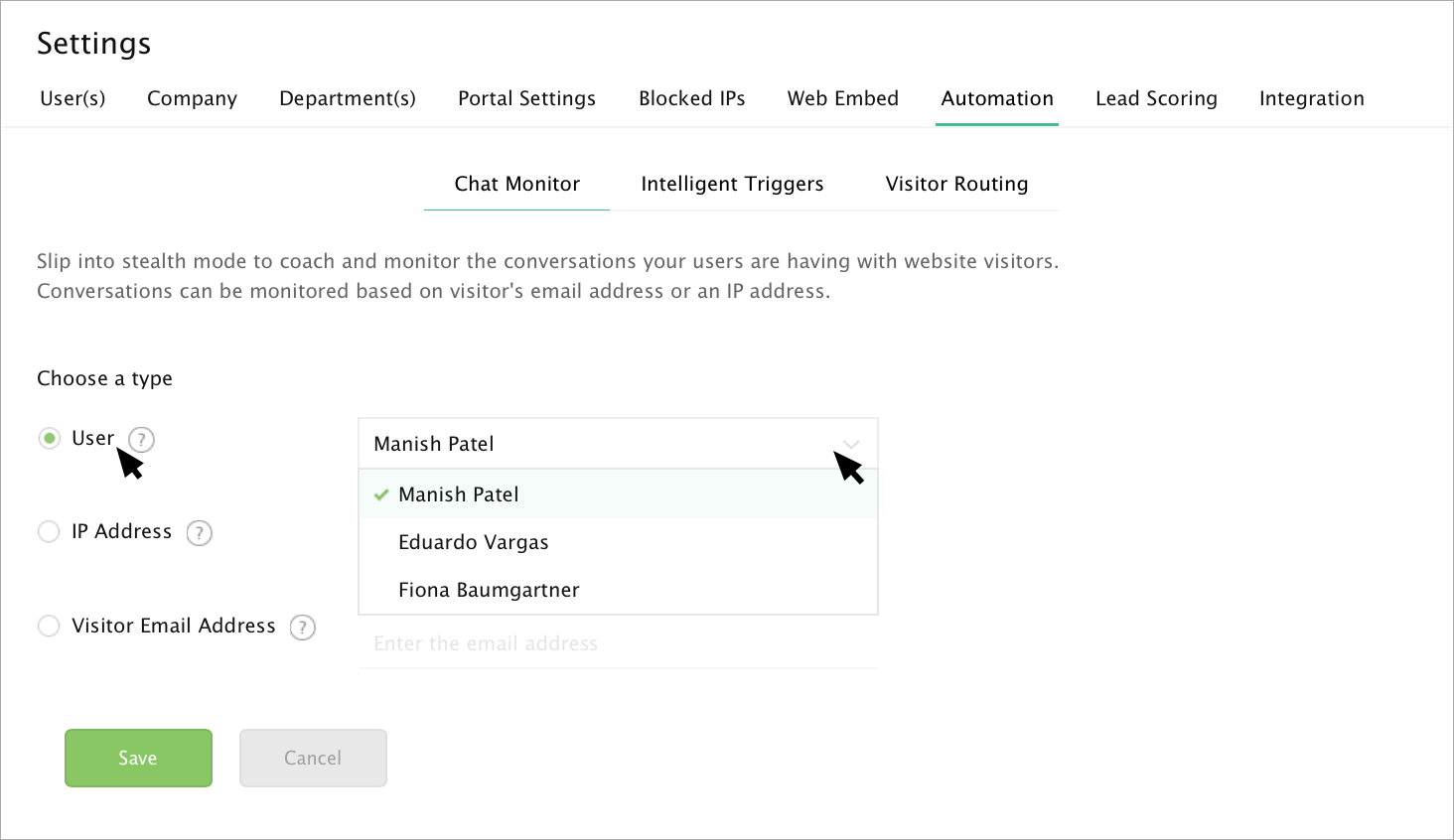The width and height of the screenshot is (1454, 840).
Task: Select the IP Address radio option
Action: coord(49,532)
